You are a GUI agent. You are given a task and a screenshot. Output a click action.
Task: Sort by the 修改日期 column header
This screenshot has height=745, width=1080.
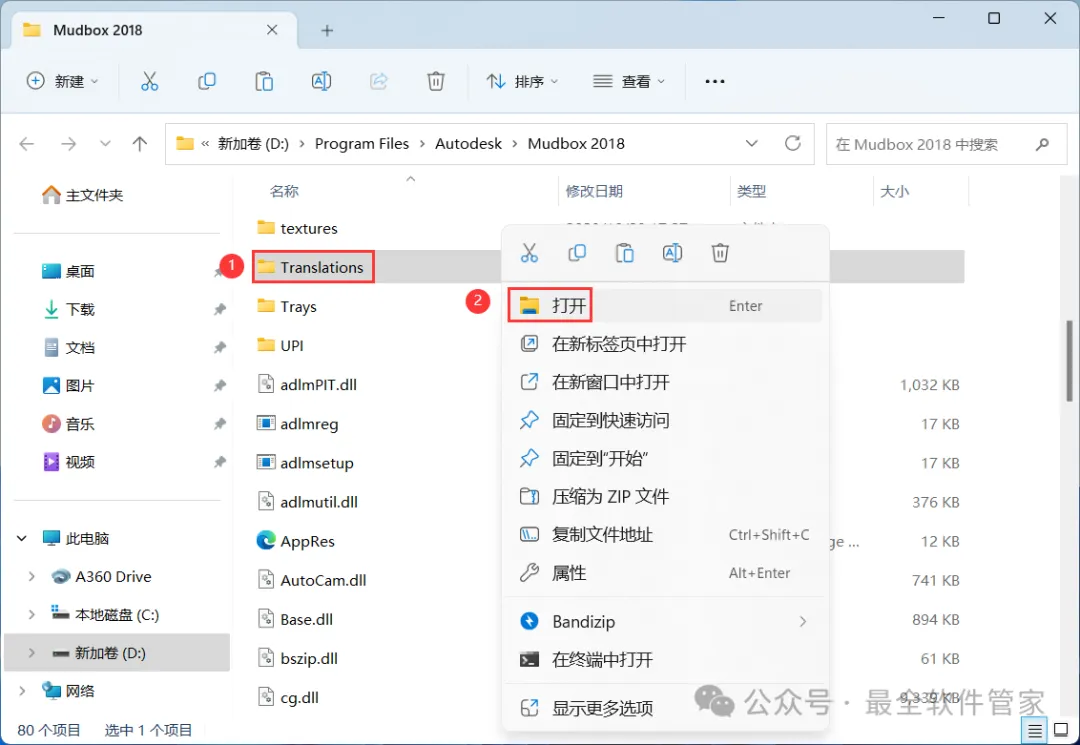pos(594,191)
